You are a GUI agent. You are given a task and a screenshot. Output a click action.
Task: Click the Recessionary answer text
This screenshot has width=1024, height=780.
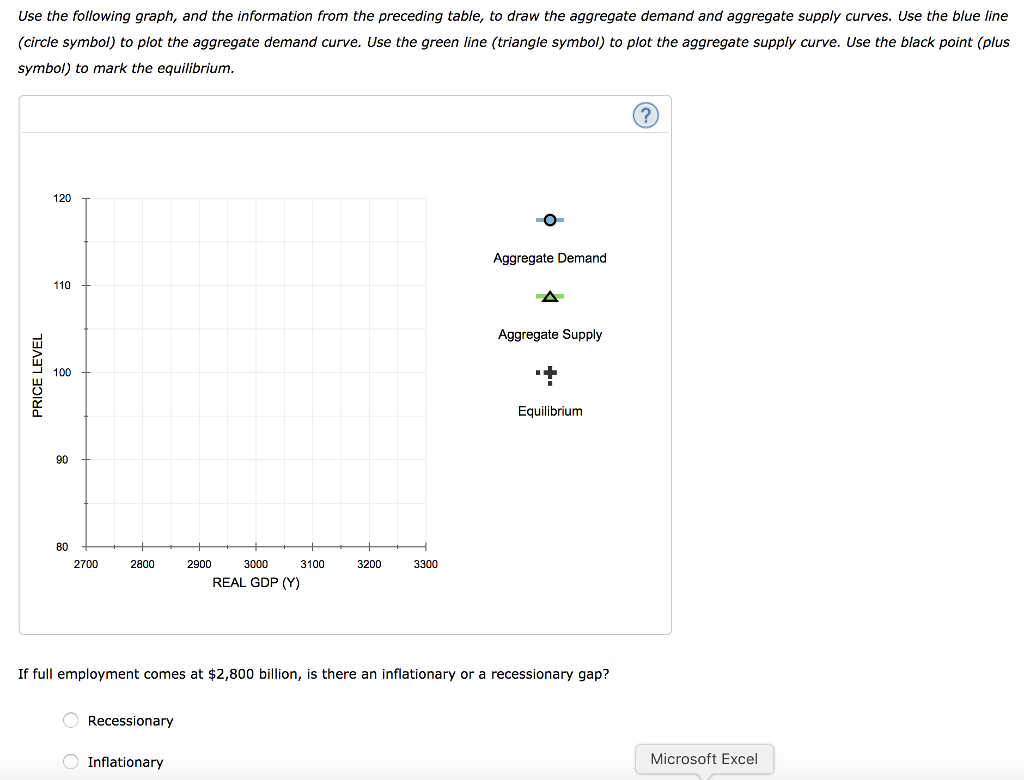(130, 721)
